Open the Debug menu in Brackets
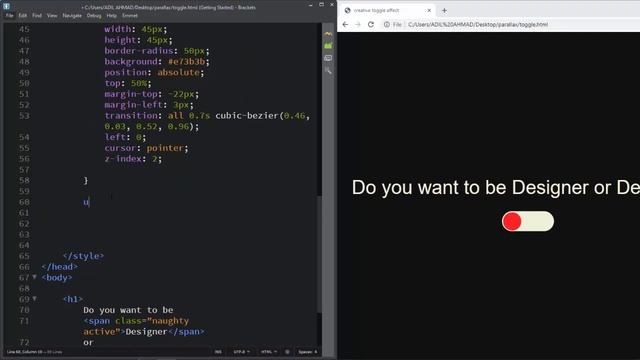This screenshot has height=360, width=640. coord(93,16)
